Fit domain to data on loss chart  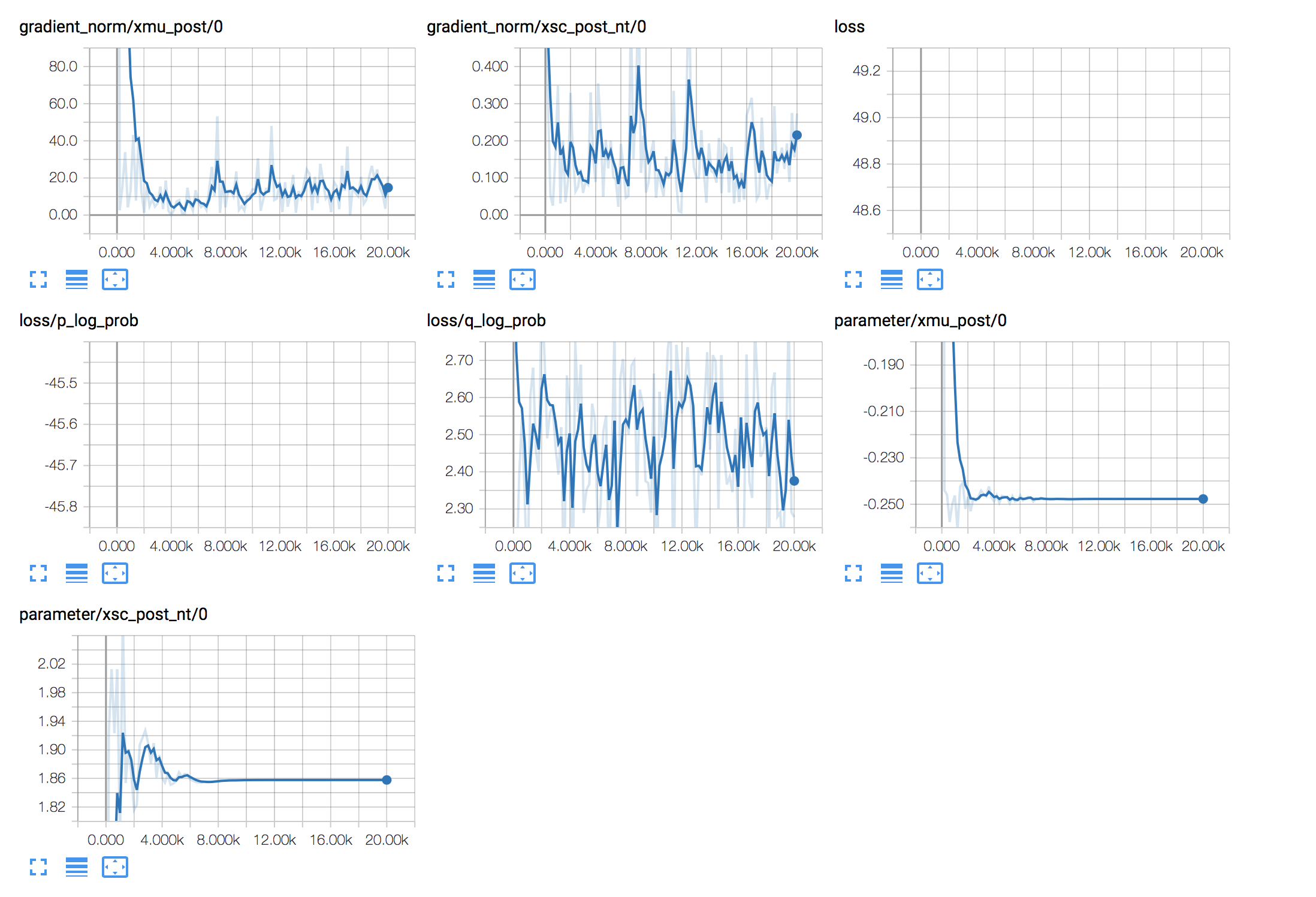[x=930, y=279]
